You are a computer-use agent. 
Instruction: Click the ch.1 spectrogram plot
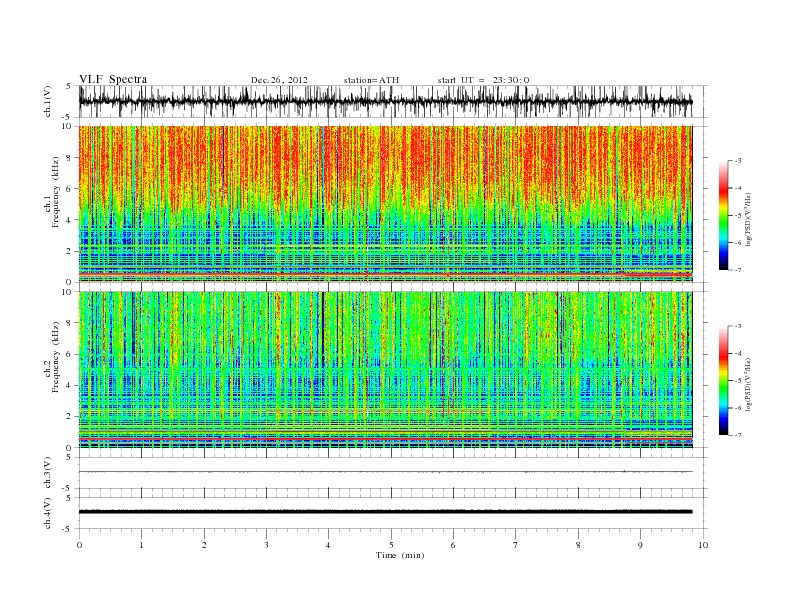click(385, 204)
